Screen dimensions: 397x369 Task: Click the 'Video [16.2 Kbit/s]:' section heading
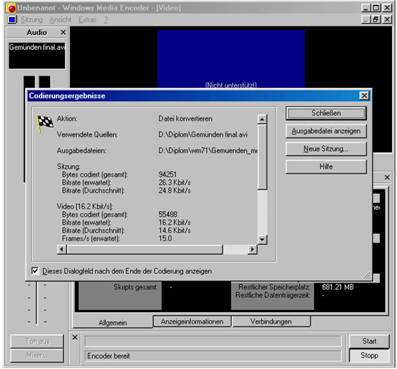click(85, 206)
